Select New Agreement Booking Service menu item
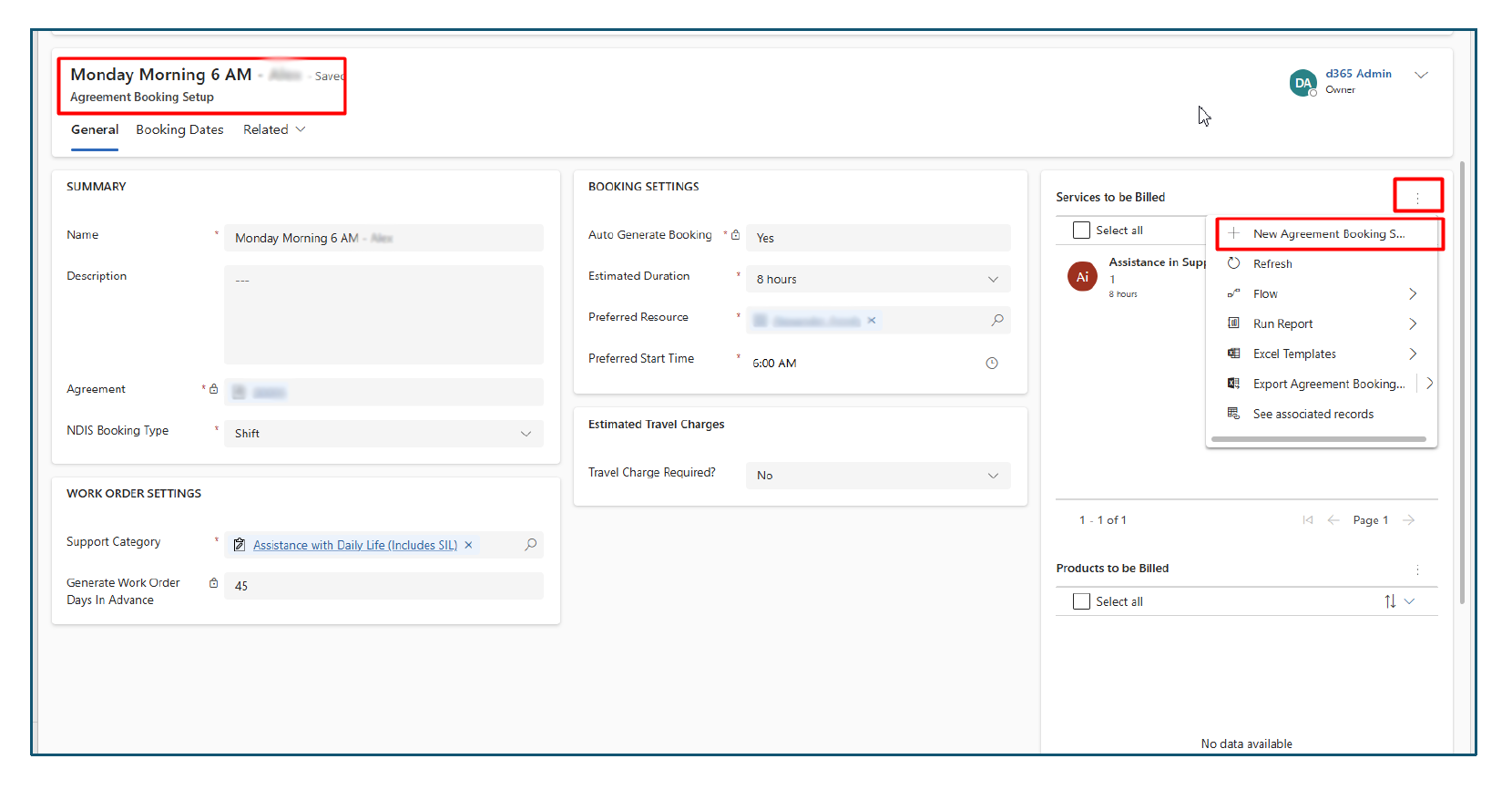The image size is (1512, 800). coord(1328,234)
